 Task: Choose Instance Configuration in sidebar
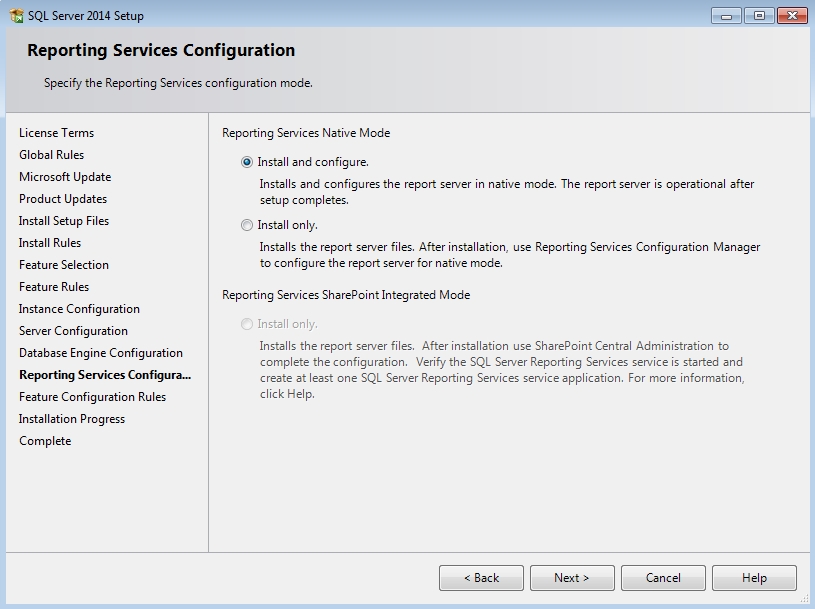pyautogui.click(x=79, y=309)
